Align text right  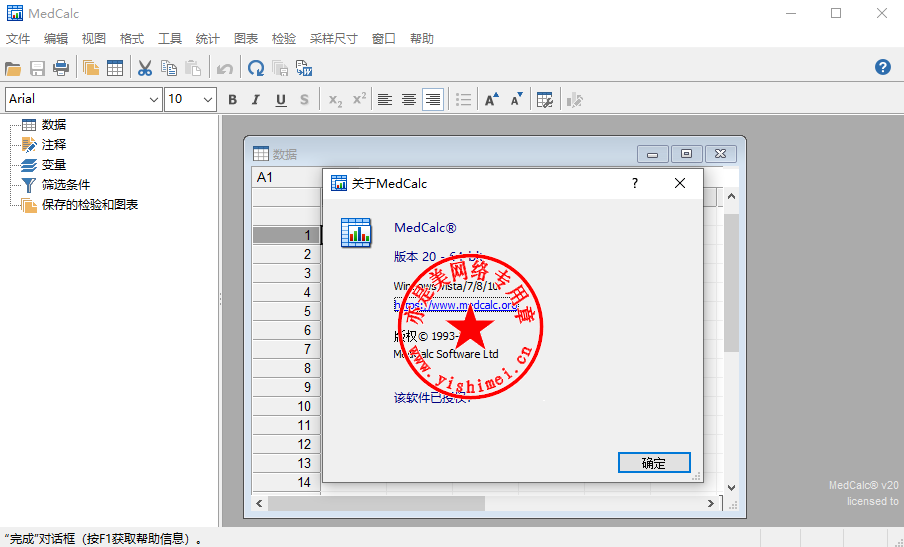click(x=433, y=100)
